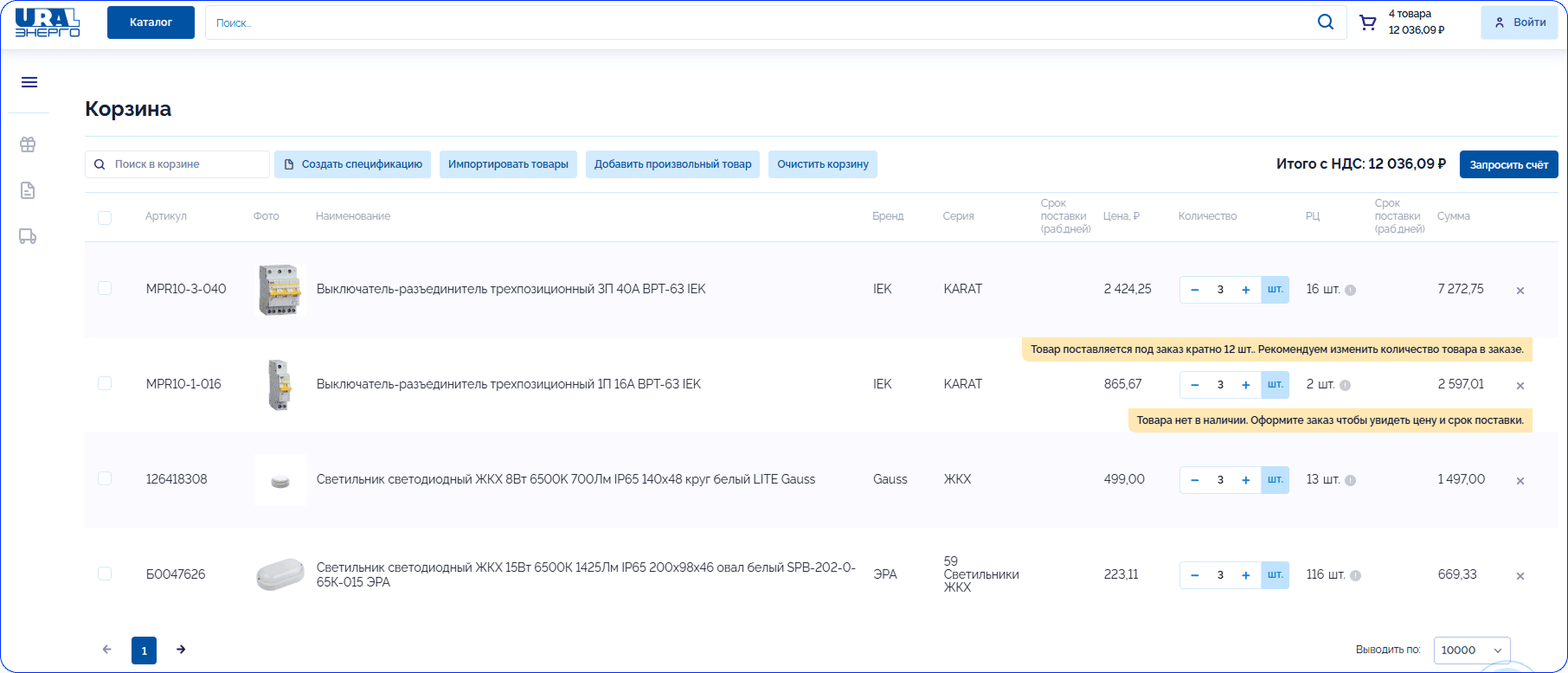The width and height of the screenshot is (1568, 673).
Task: Click info icon next to 13 шт.
Action: [1350, 480]
